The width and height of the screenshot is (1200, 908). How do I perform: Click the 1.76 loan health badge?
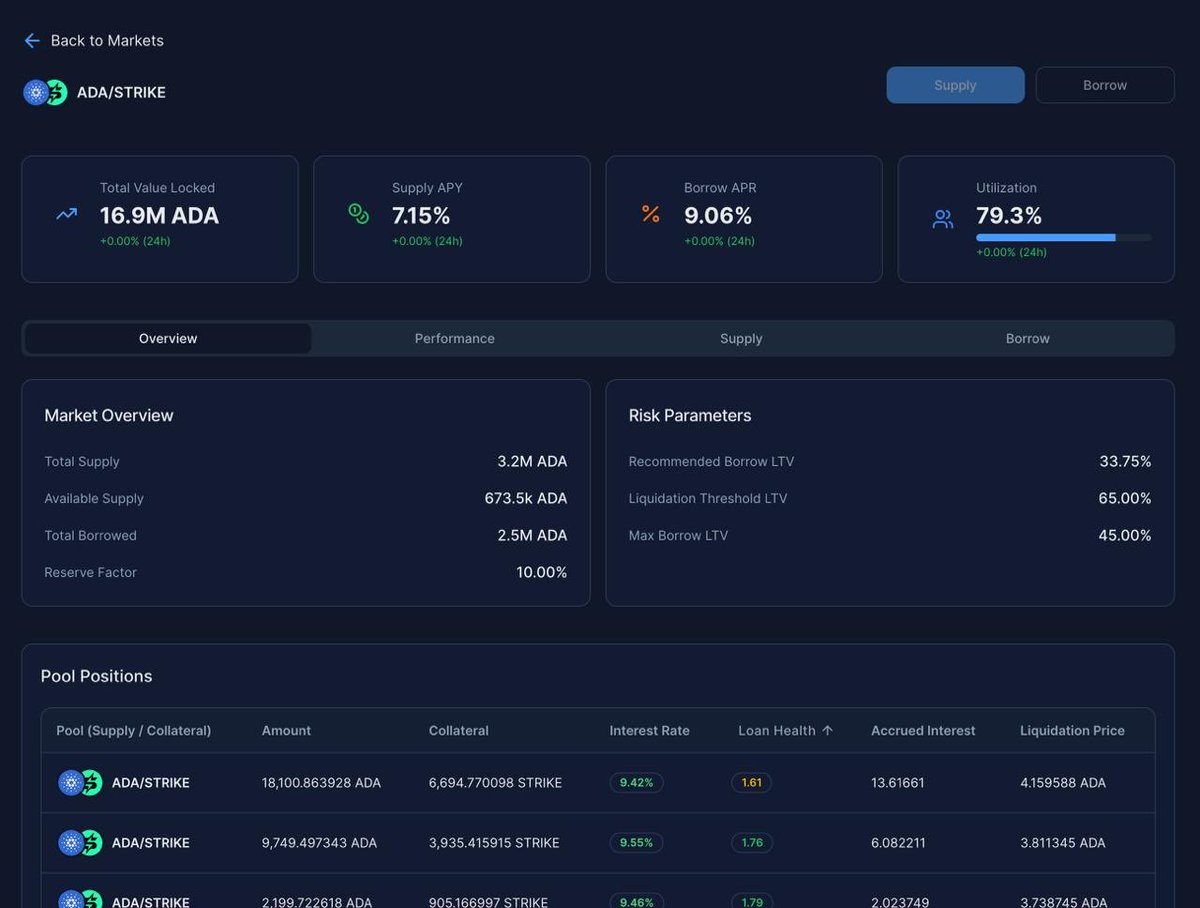(752, 843)
